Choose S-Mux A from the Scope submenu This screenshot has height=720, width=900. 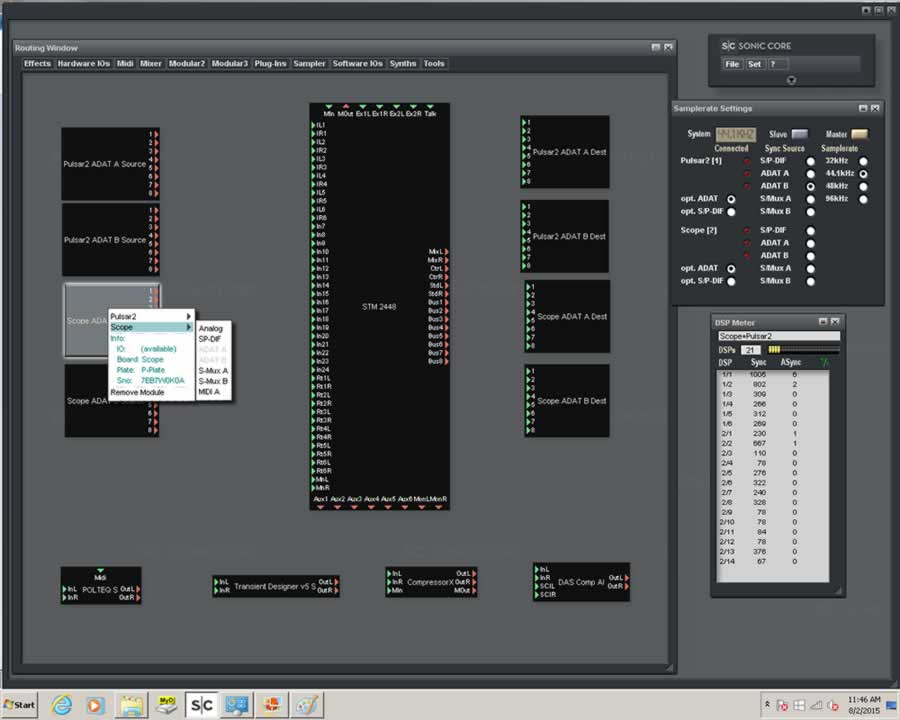tap(213, 371)
